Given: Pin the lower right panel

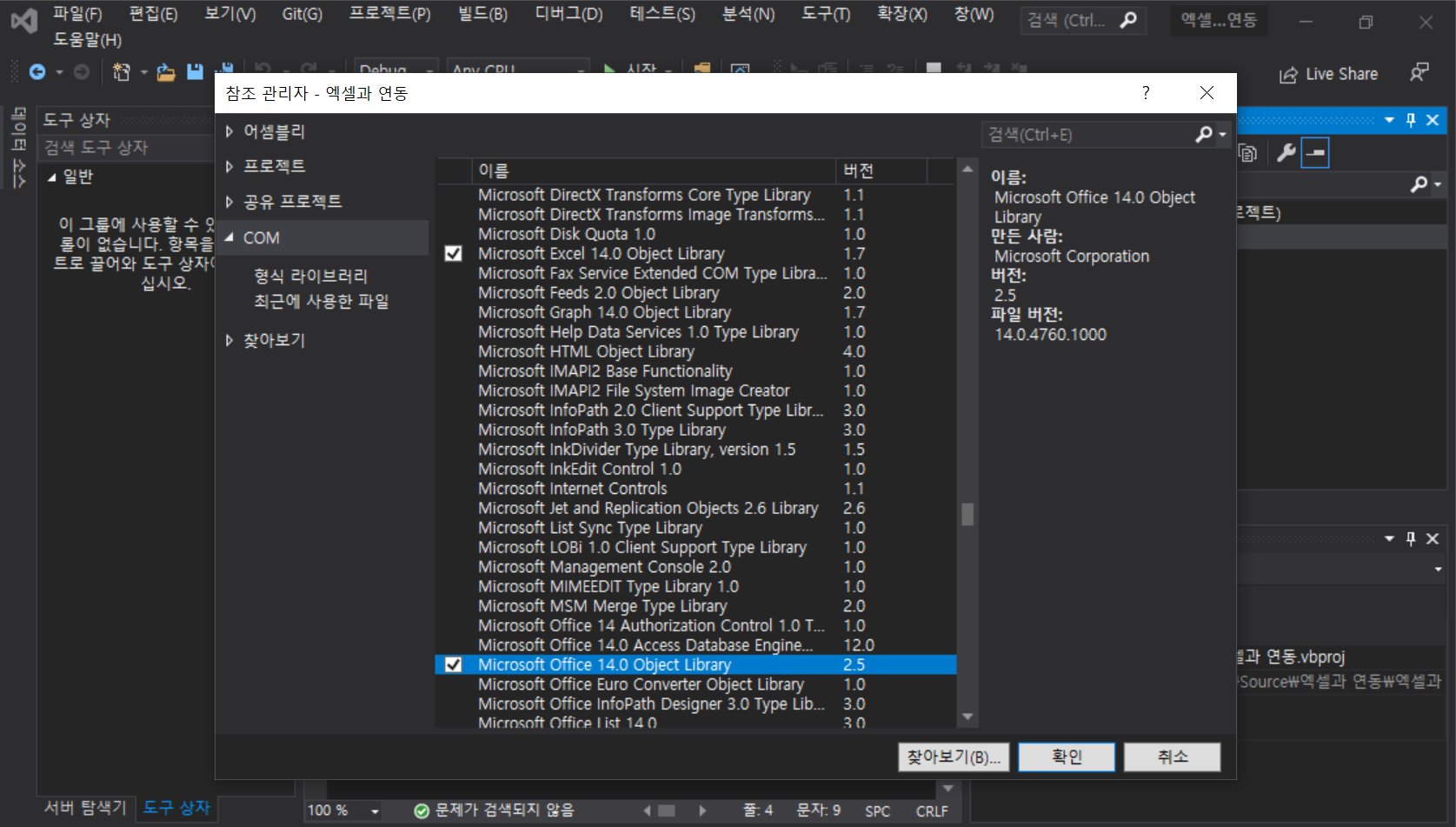Looking at the screenshot, I should tap(1411, 538).
